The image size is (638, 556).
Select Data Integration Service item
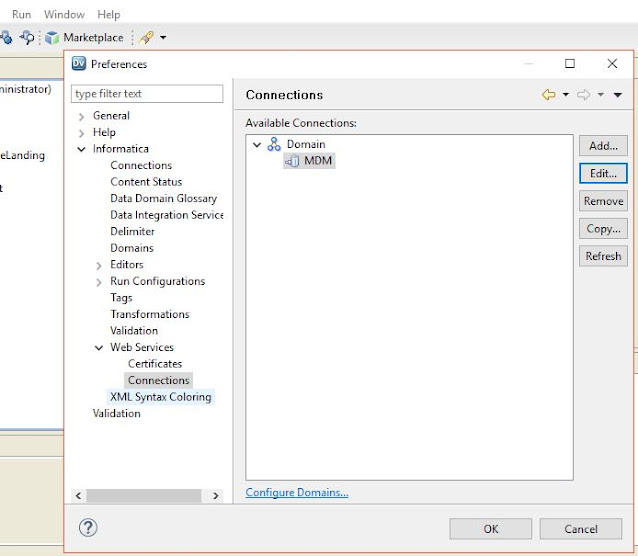(x=167, y=215)
